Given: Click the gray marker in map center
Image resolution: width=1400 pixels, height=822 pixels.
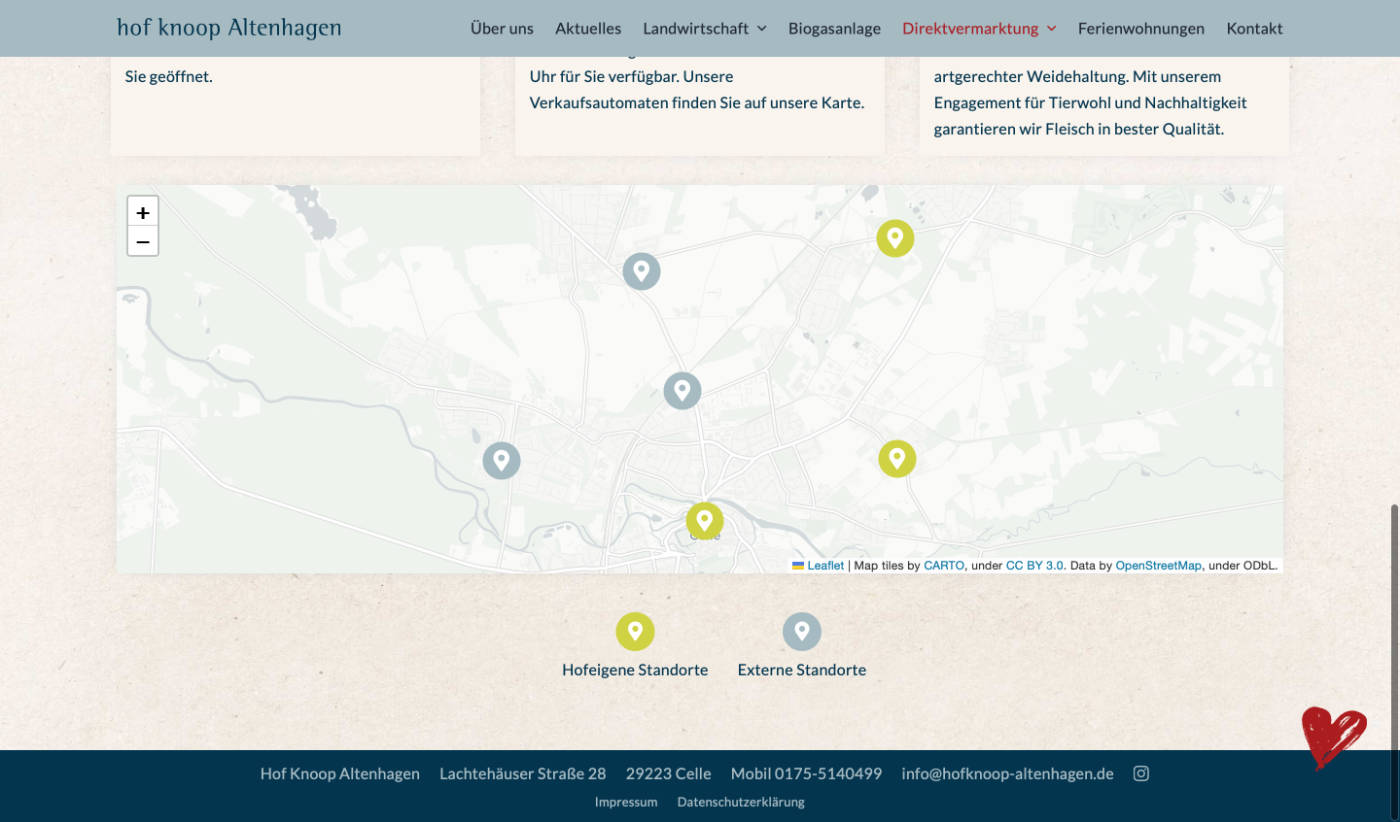Looking at the screenshot, I should tap(682, 390).
